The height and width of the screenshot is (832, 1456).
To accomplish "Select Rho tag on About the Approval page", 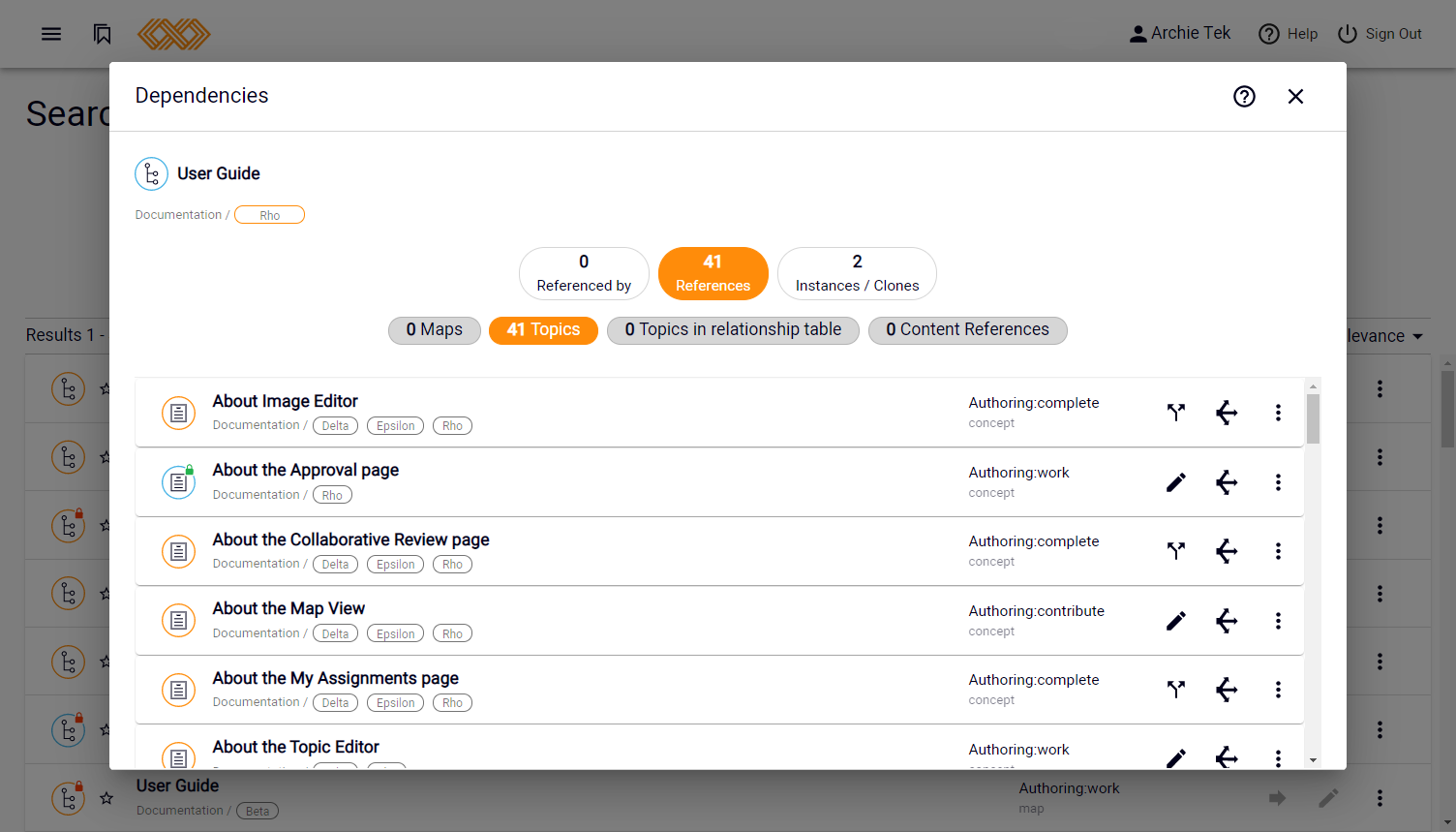I will (332, 496).
